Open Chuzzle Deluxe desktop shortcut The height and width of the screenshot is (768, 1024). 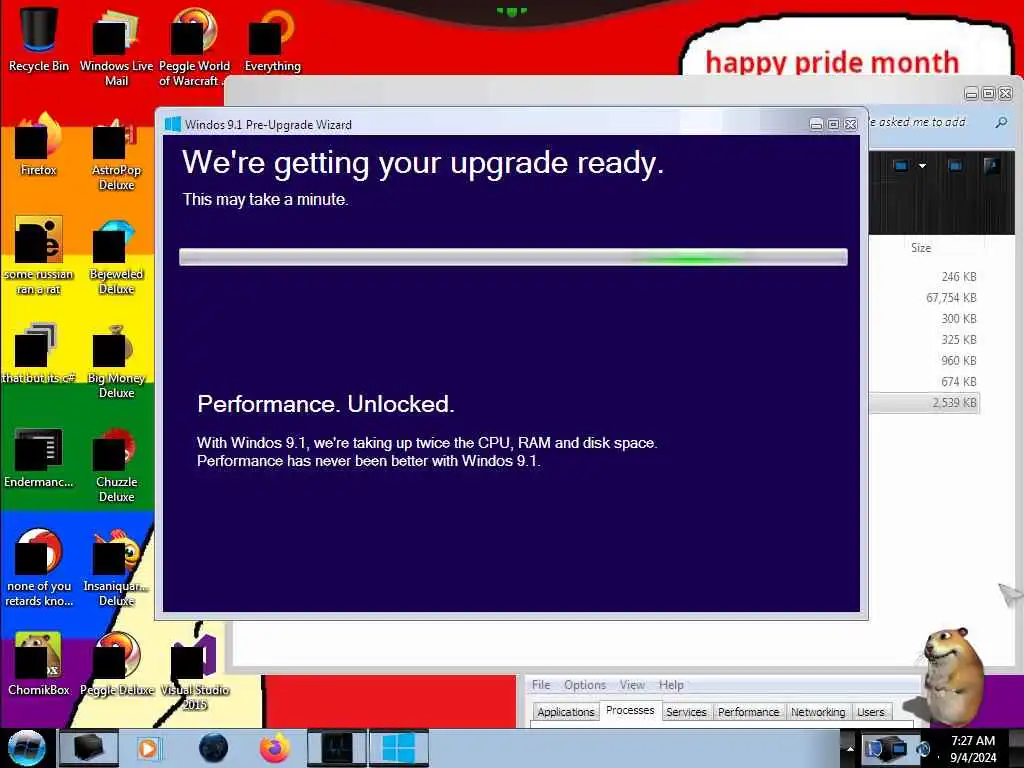(116, 464)
